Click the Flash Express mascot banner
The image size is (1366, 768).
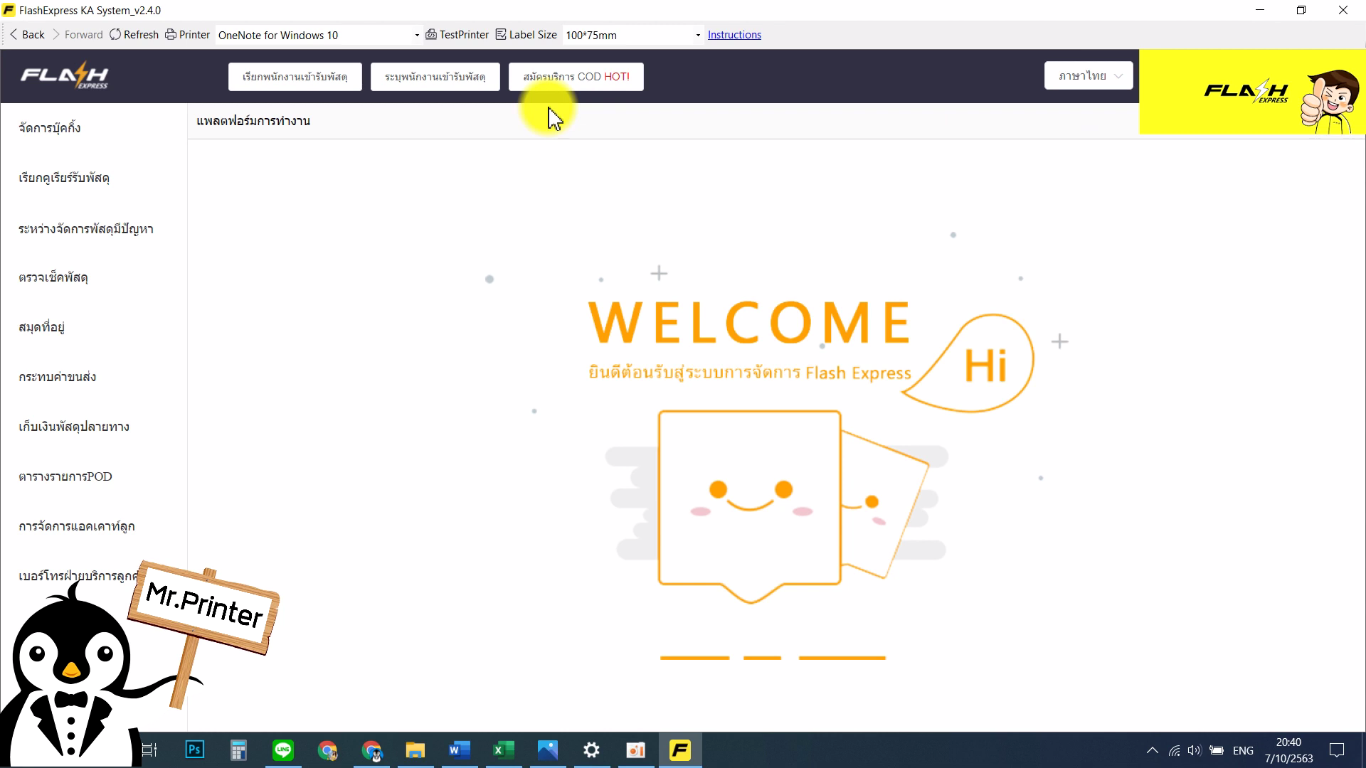coord(1252,92)
